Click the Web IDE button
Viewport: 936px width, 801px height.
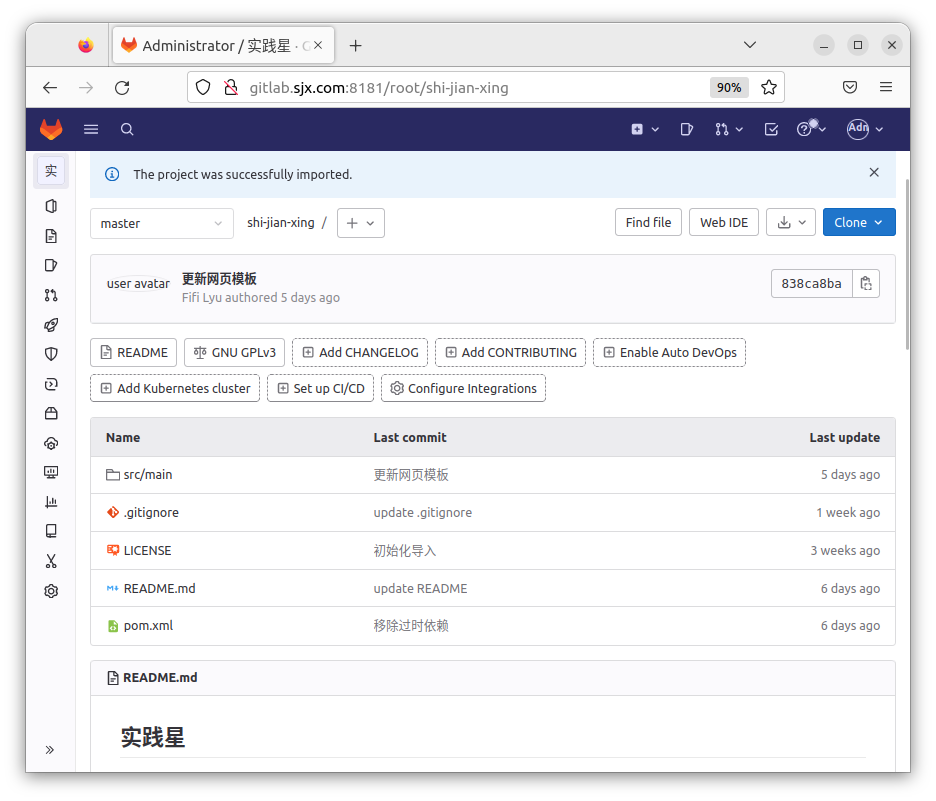coord(723,222)
